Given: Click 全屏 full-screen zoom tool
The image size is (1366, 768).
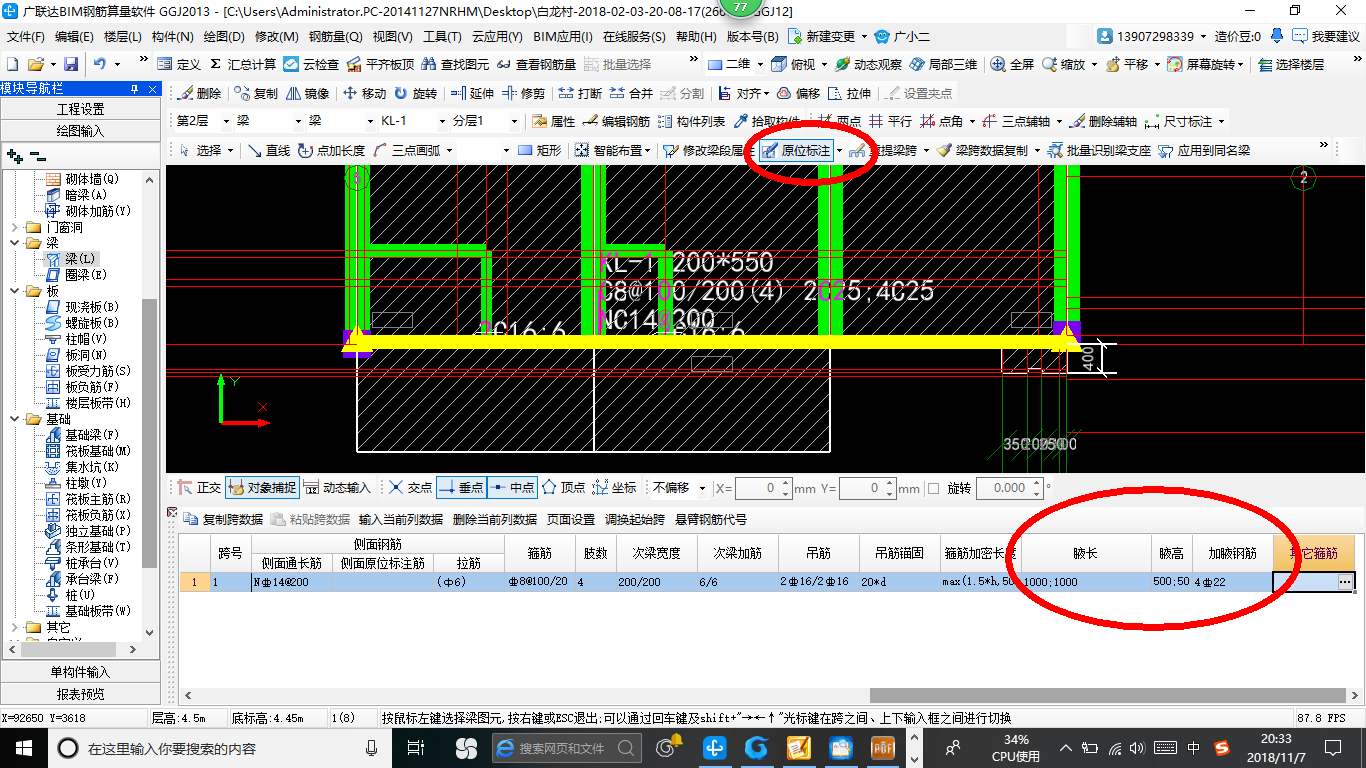Looking at the screenshot, I should point(1013,64).
